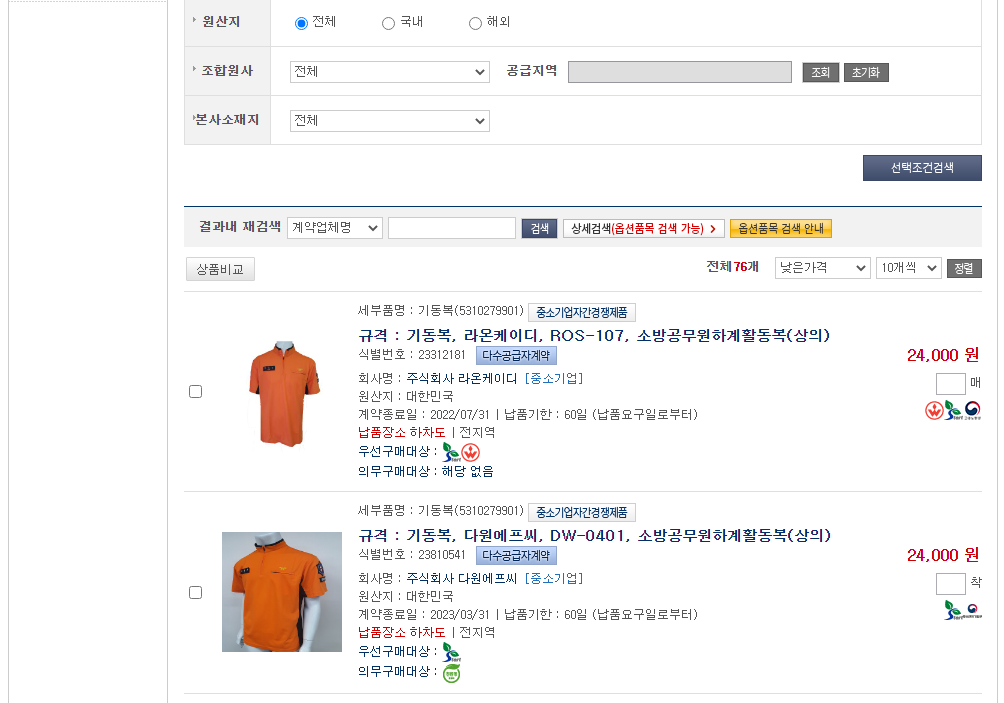Click Start leaf mark under ROS-107 price
Image resolution: width=1004 pixels, height=703 pixels.
point(953,410)
